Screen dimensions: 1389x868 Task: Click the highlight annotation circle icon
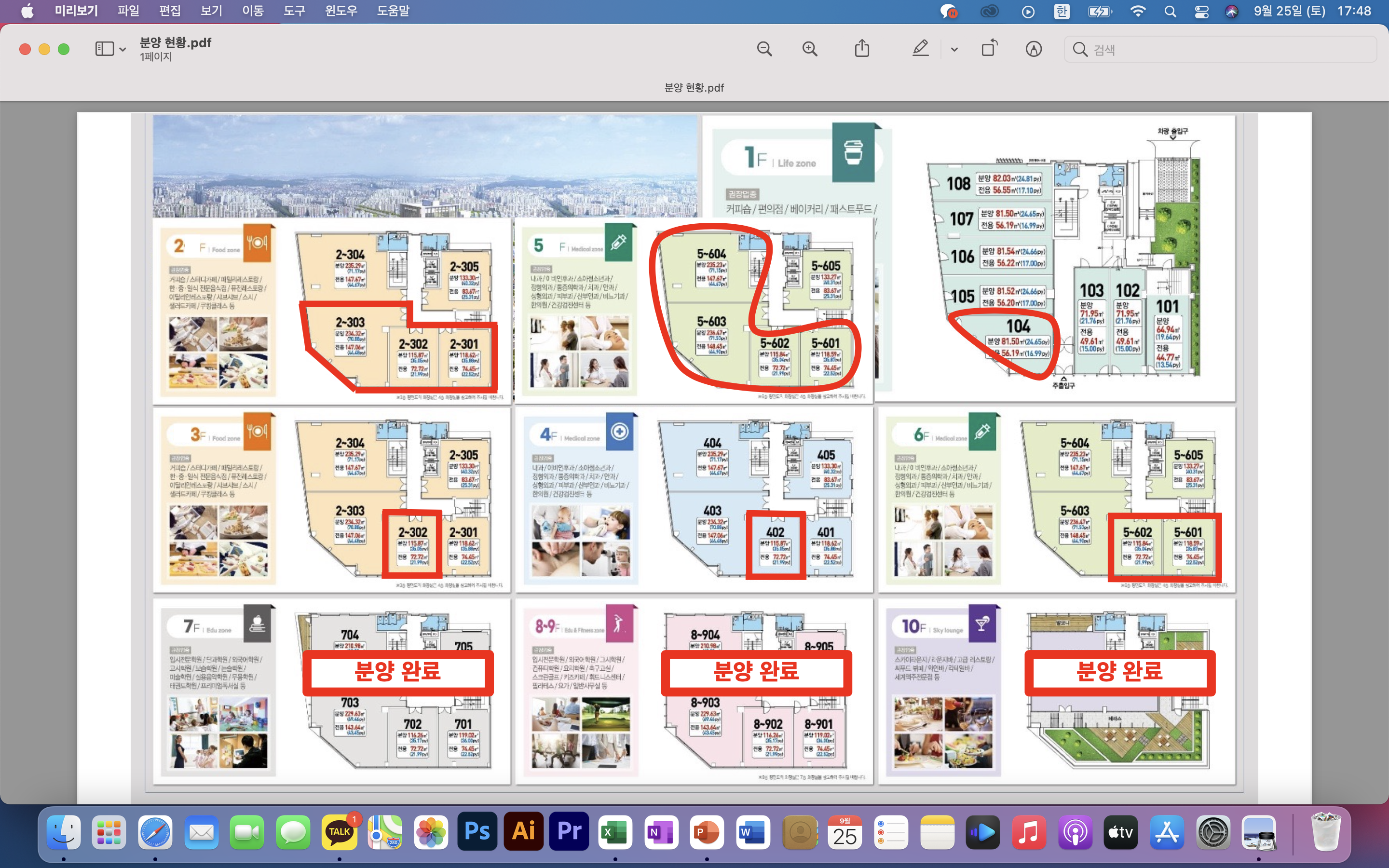coord(1033,49)
